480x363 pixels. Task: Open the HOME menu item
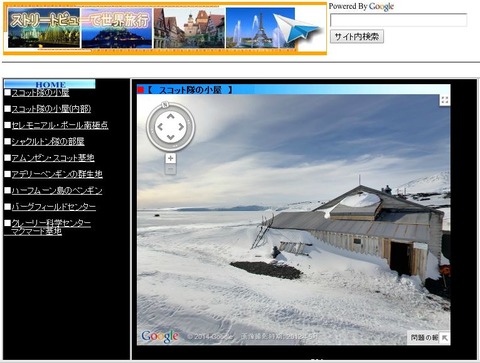50,84
